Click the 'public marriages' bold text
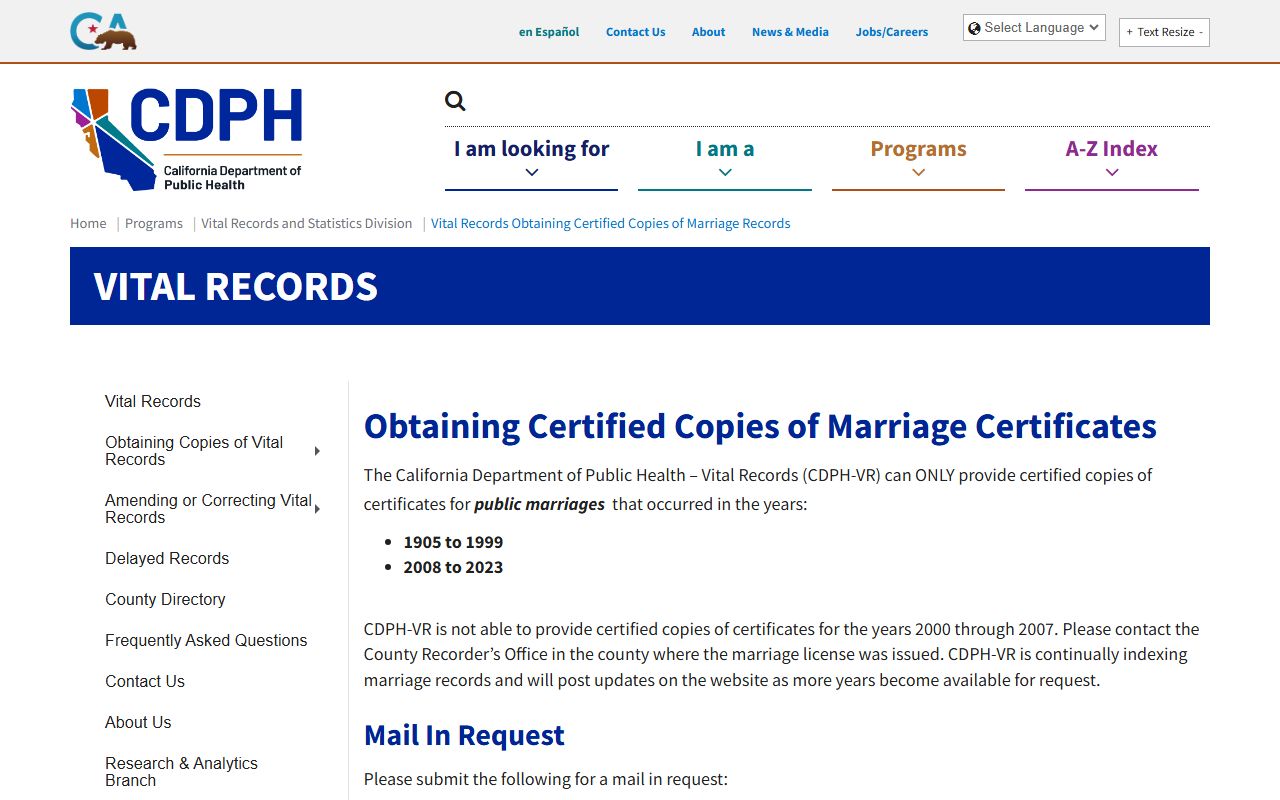This screenshot has height=800, width=1280. (539, 504)
